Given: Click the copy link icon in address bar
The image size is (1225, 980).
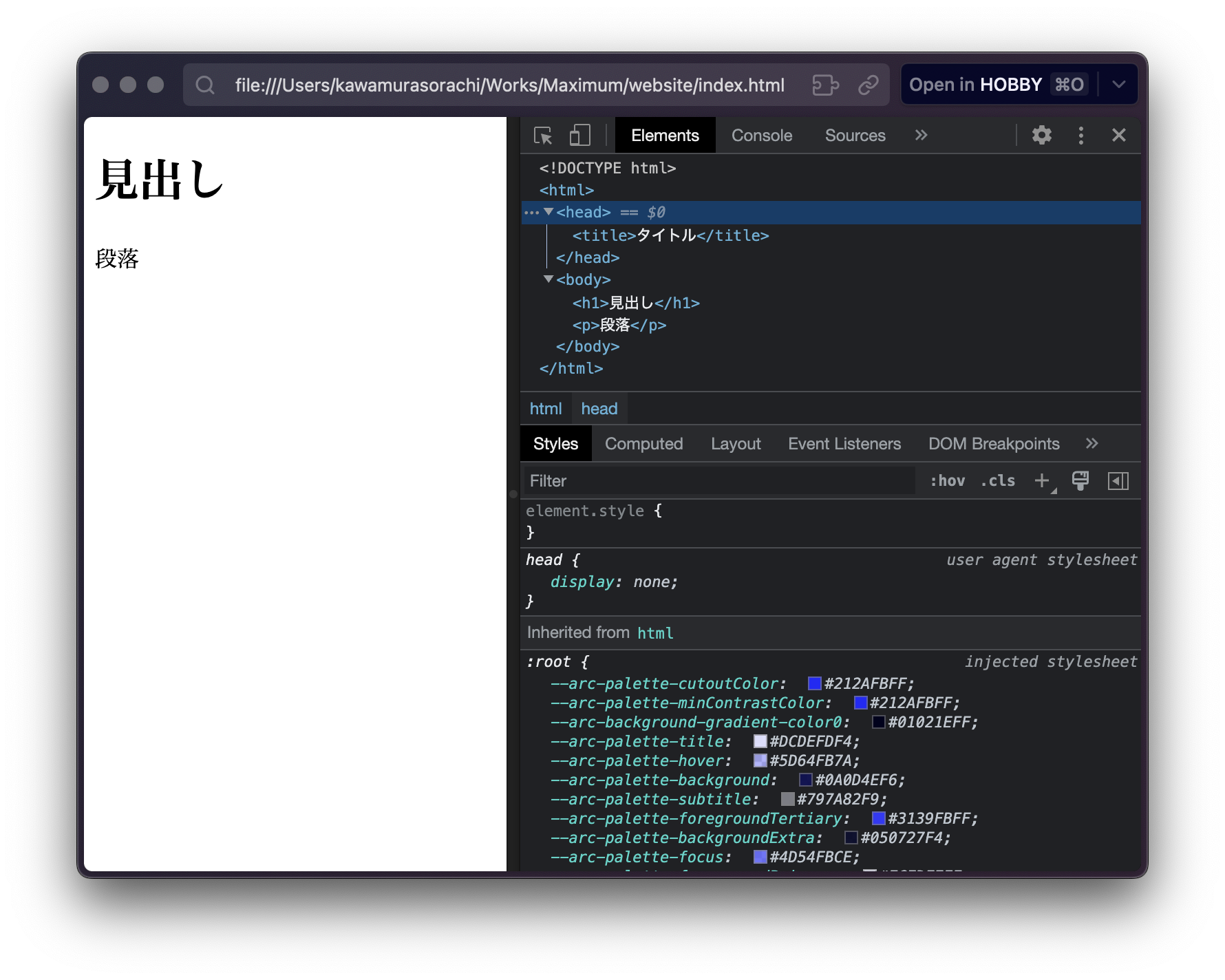Looking at the screenshot, I should [868, 85].
